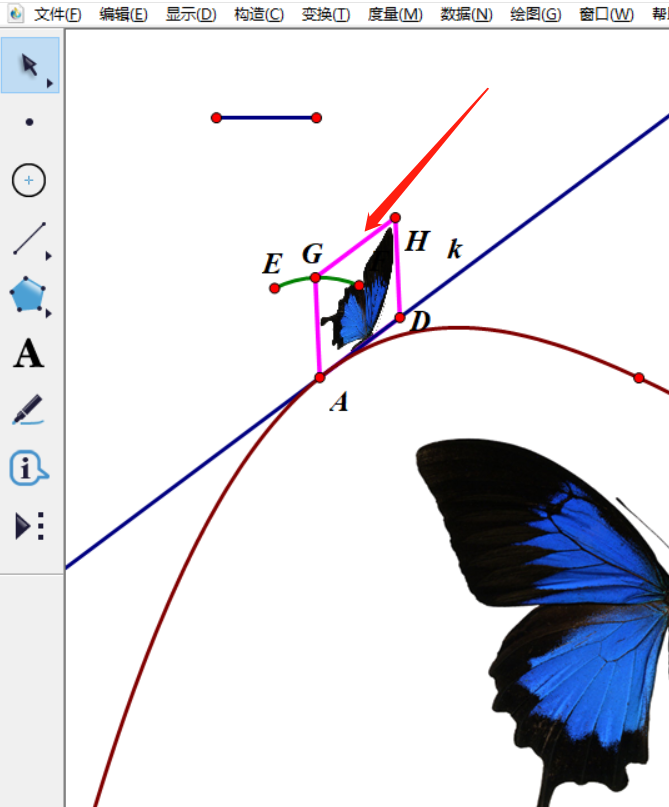Open the 绘图(G) menu

[536, 14]
